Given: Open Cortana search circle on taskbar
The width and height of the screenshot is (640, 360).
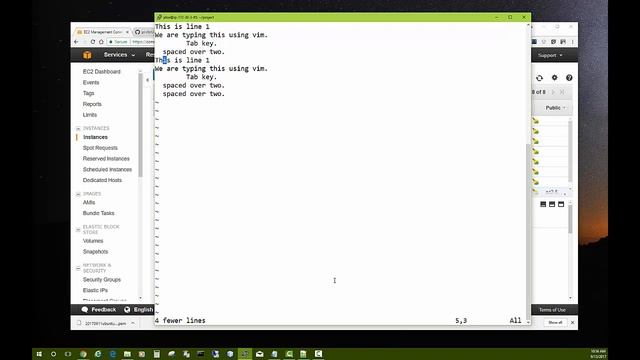Looking at the screenshot, I should point(53,354).
